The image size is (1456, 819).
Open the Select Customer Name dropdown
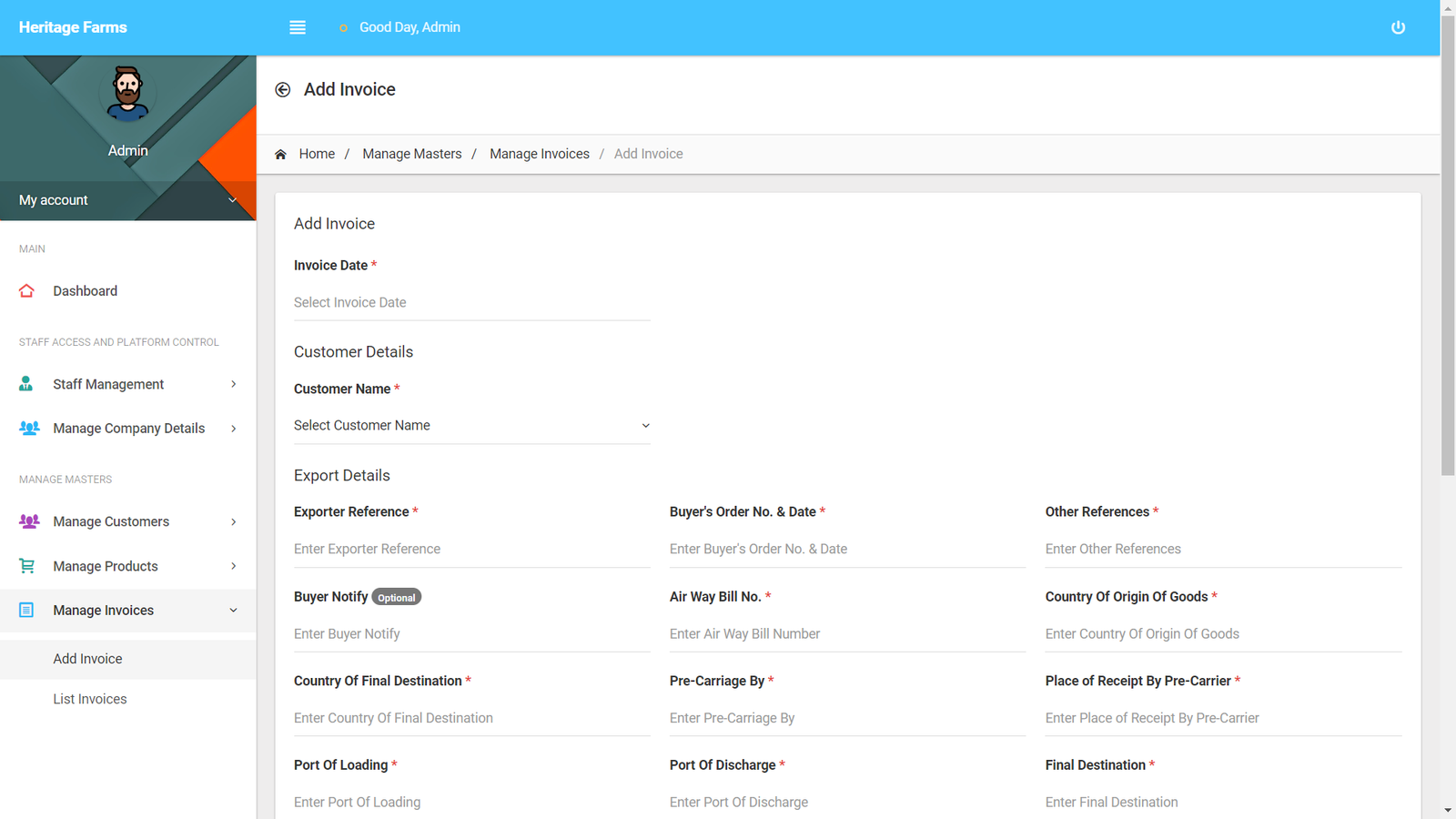coord(471,426)
